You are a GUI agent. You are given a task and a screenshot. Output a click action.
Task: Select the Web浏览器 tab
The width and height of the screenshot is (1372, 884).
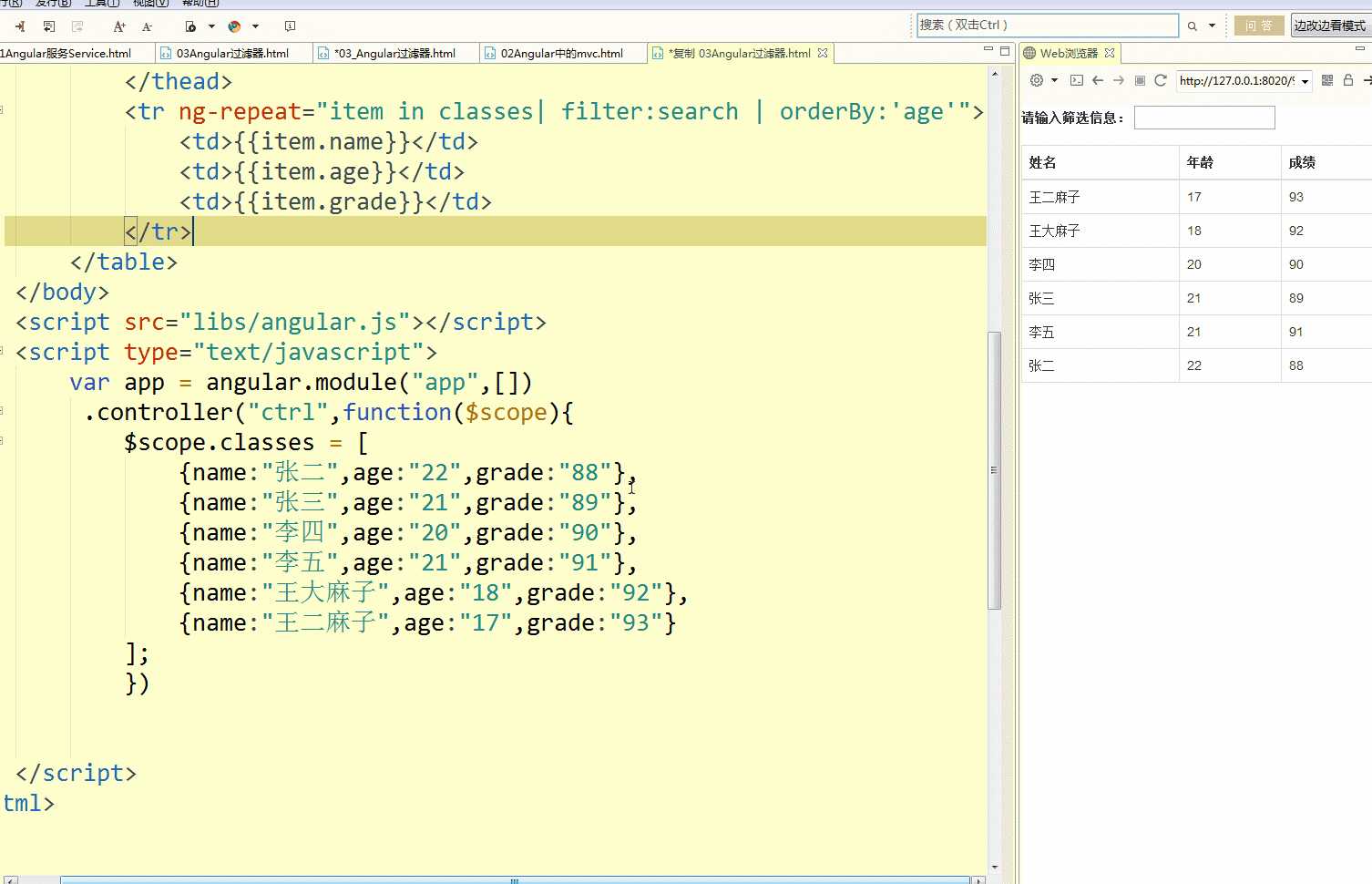pos(1069,54)
